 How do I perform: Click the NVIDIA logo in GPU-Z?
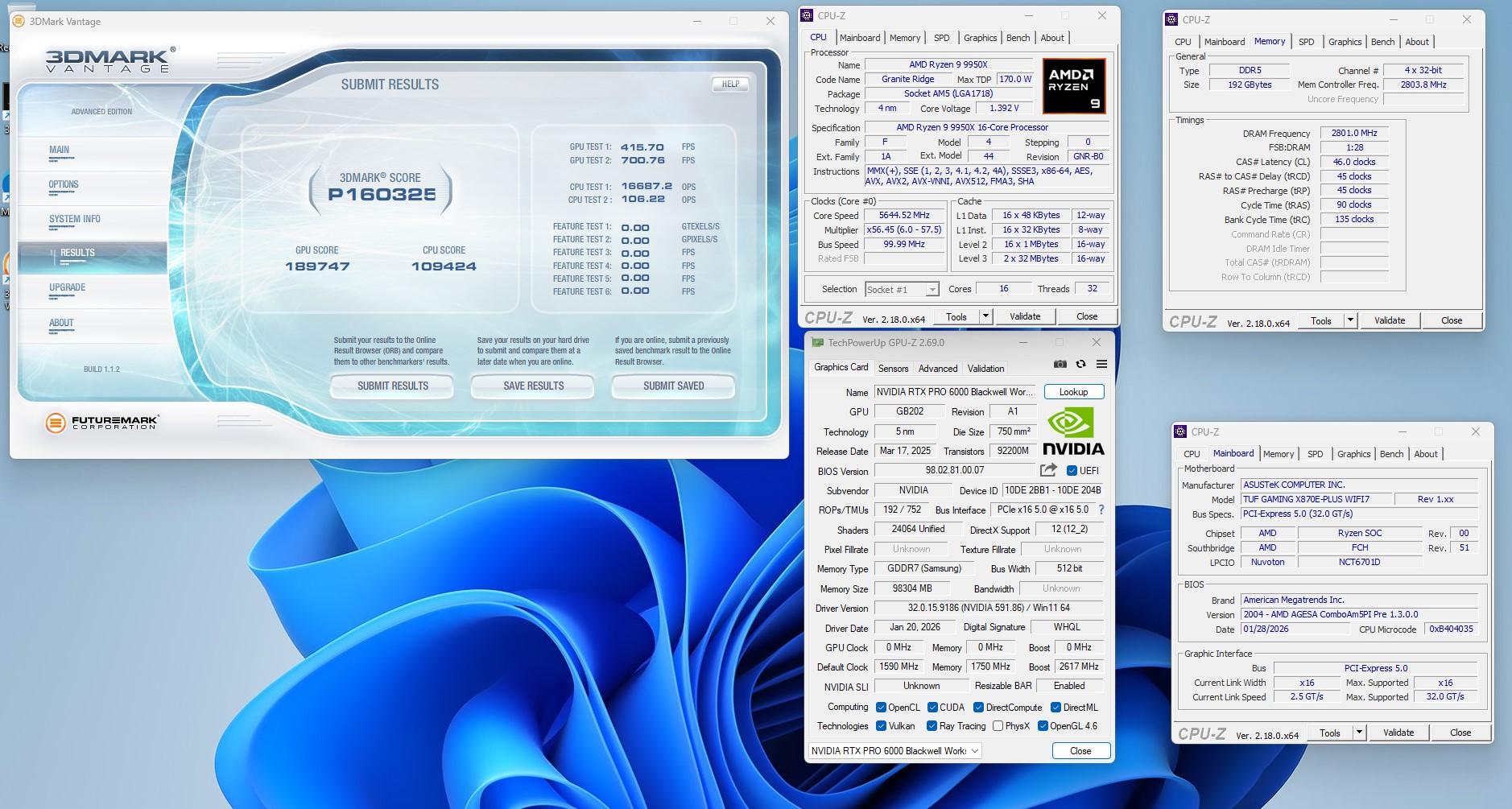[x=1073, y=431]
